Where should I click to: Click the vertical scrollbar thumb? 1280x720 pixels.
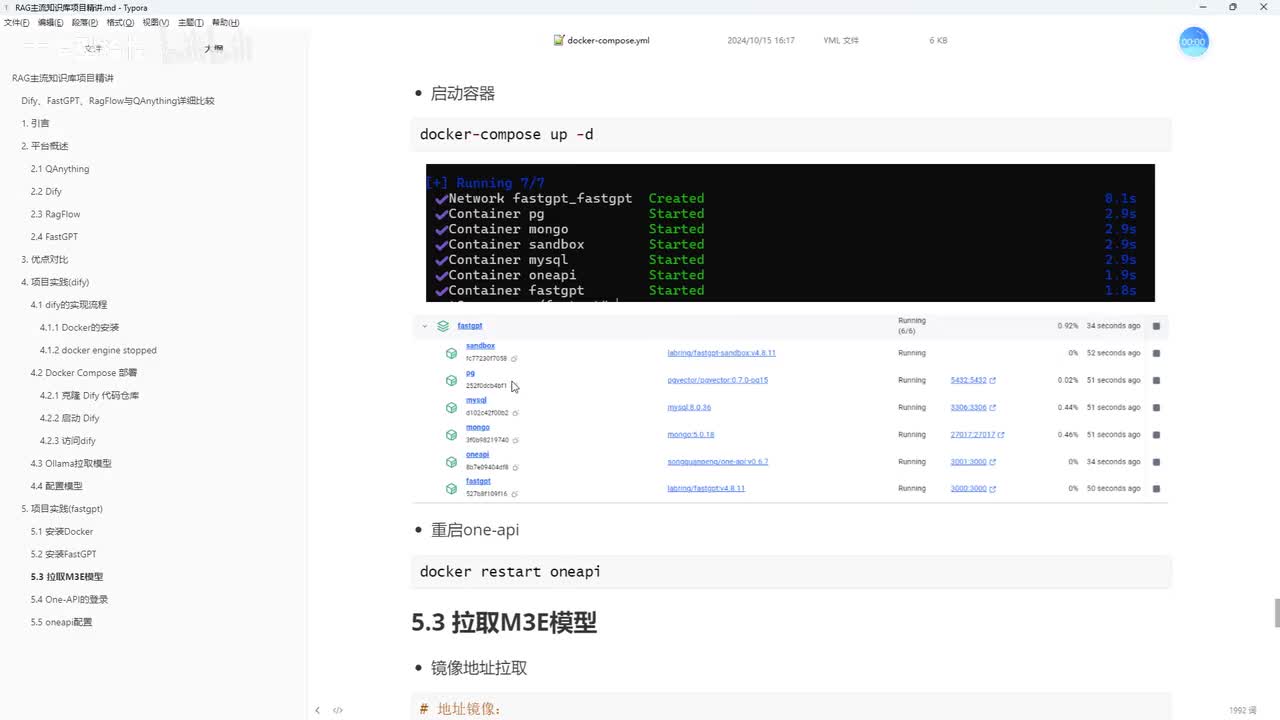click(1275, 612)
